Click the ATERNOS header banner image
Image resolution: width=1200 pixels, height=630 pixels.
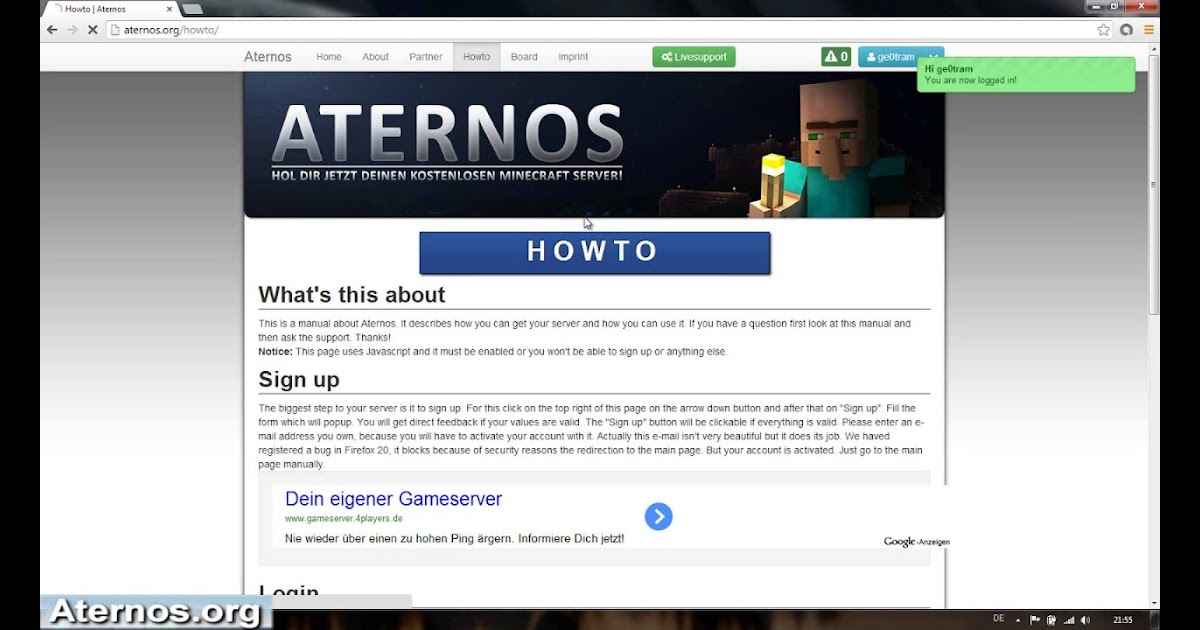594,145
